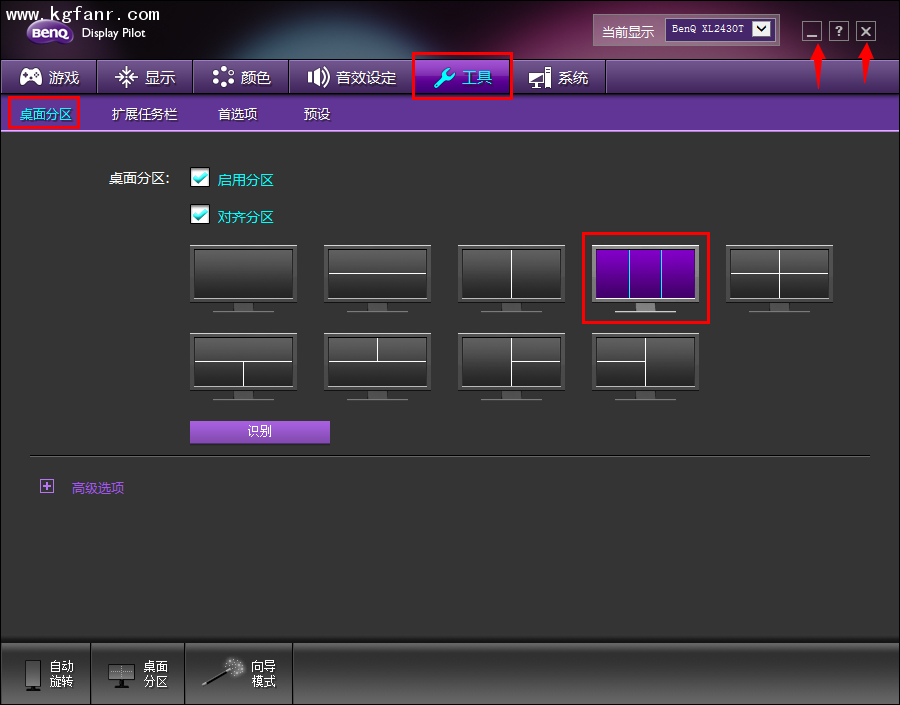Screen dimensions: 900x705
Task: Uncheck the 对齐分区 checkbox
Action: coord(200,215)
